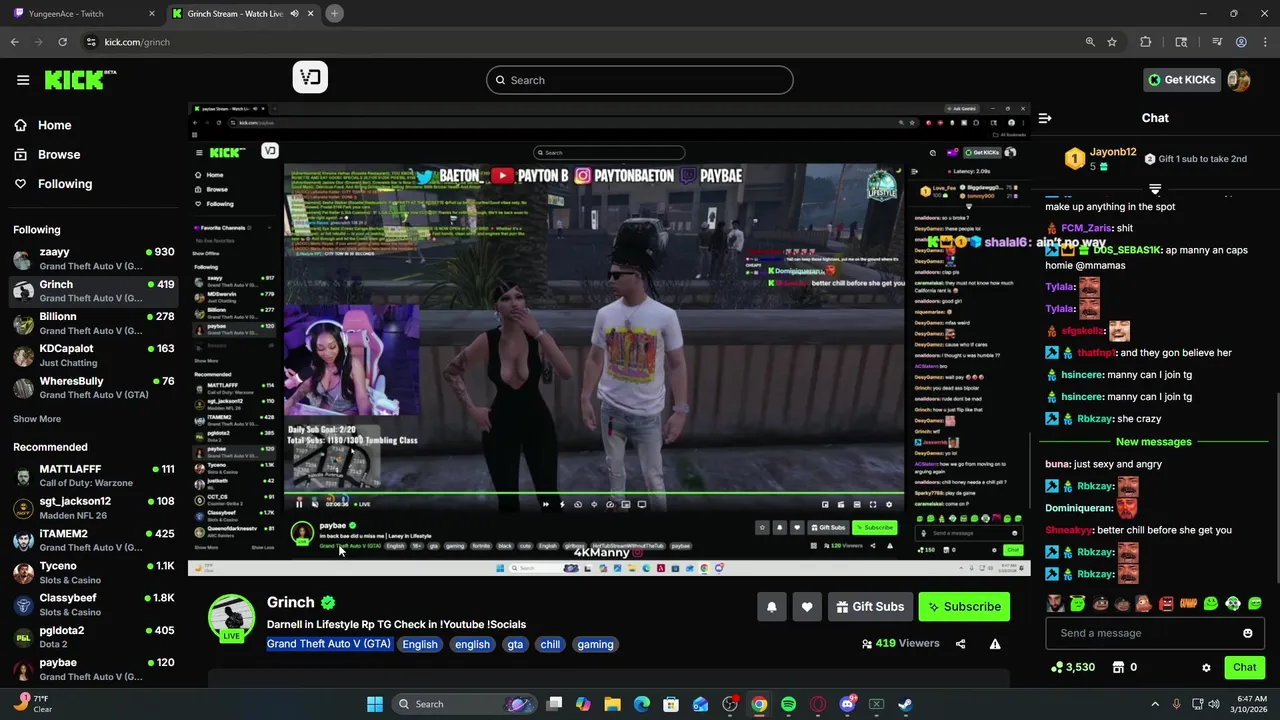1280x720 pixels.
Task: Open the user profile avatar menu
Action: 1239,80
